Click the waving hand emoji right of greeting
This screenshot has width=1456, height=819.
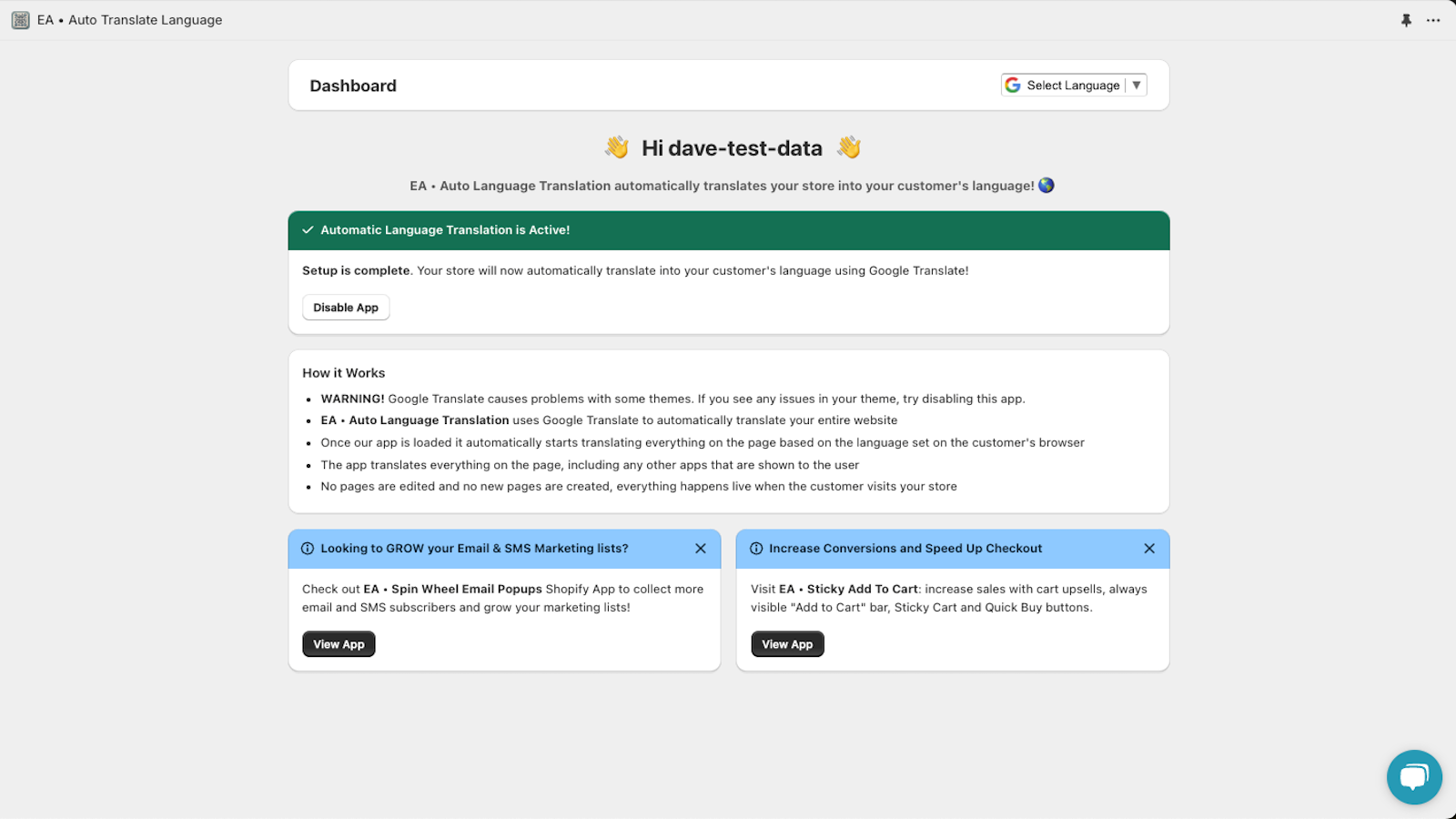pos(849,147)
